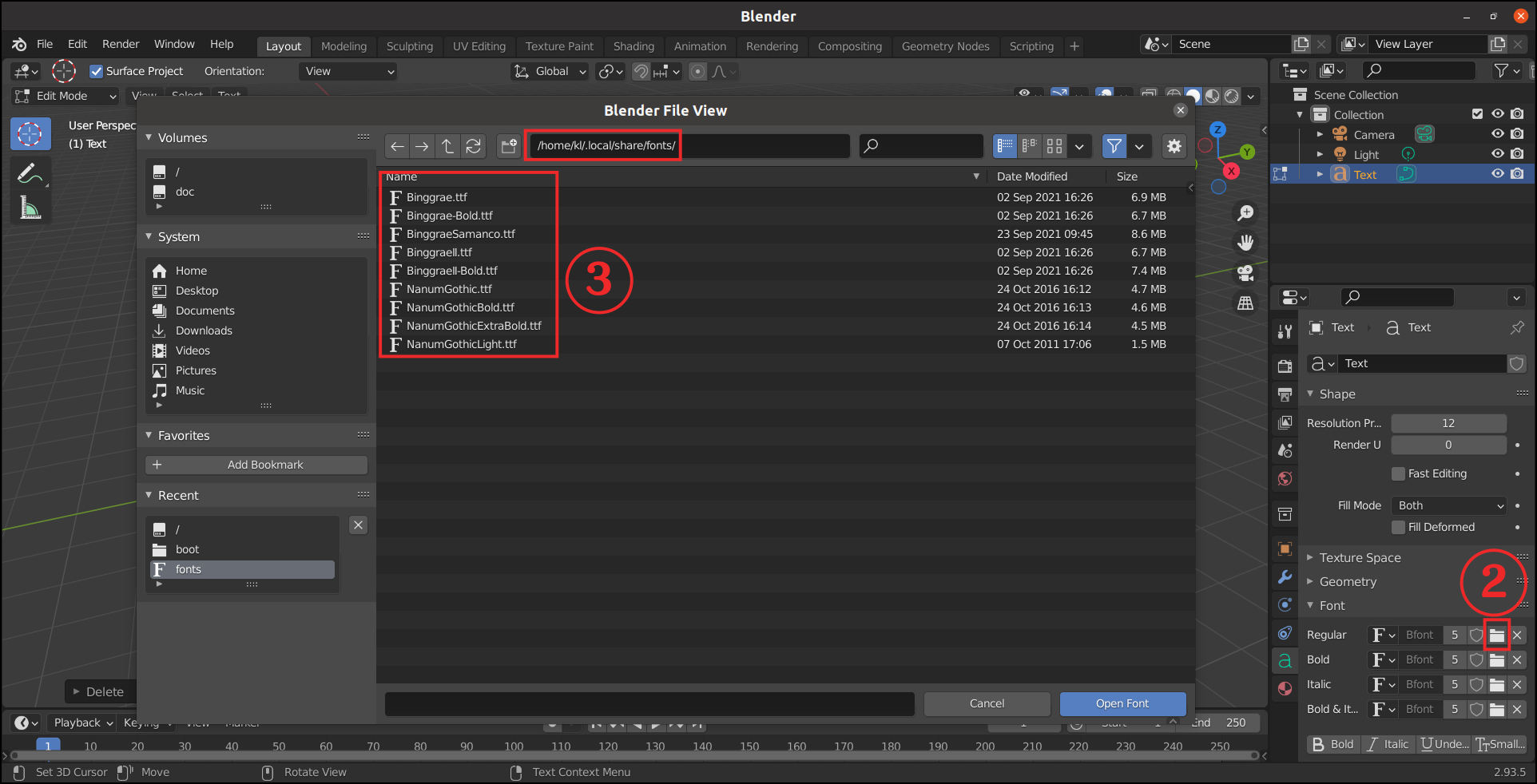Open Render properties tab

(x=1285, y=366)
